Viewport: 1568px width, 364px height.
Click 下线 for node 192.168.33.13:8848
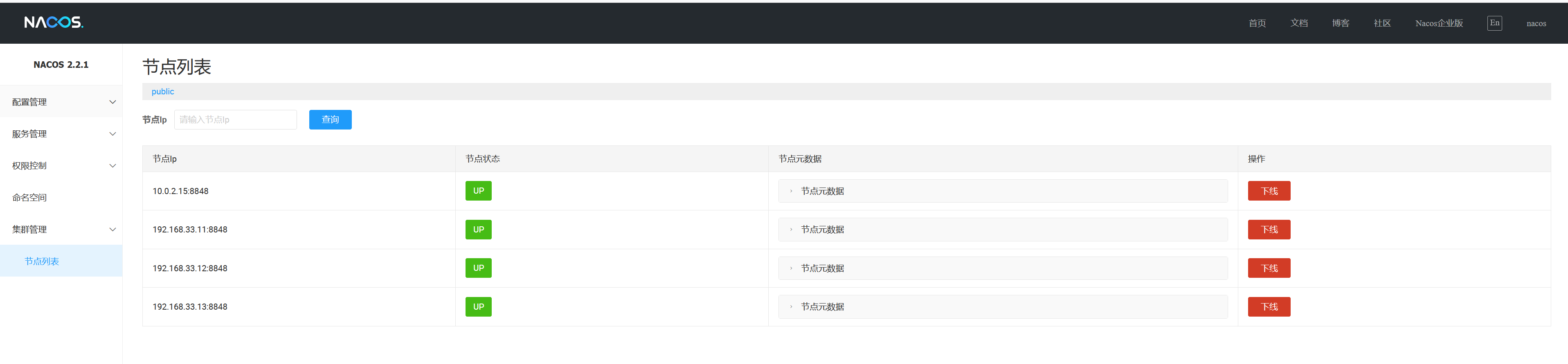tap(1269, 307)
